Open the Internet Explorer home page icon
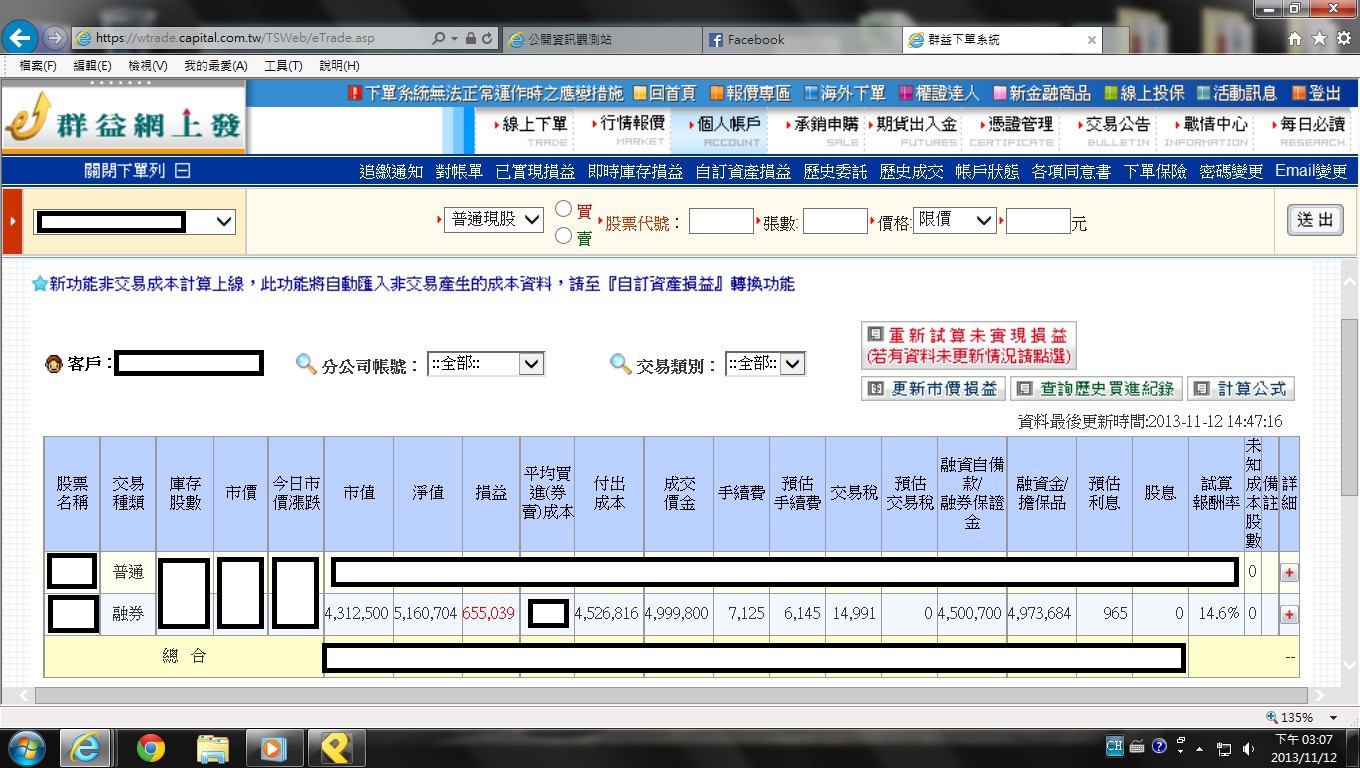Viewport: 1360px width, 768px height. pos(1295,38)
